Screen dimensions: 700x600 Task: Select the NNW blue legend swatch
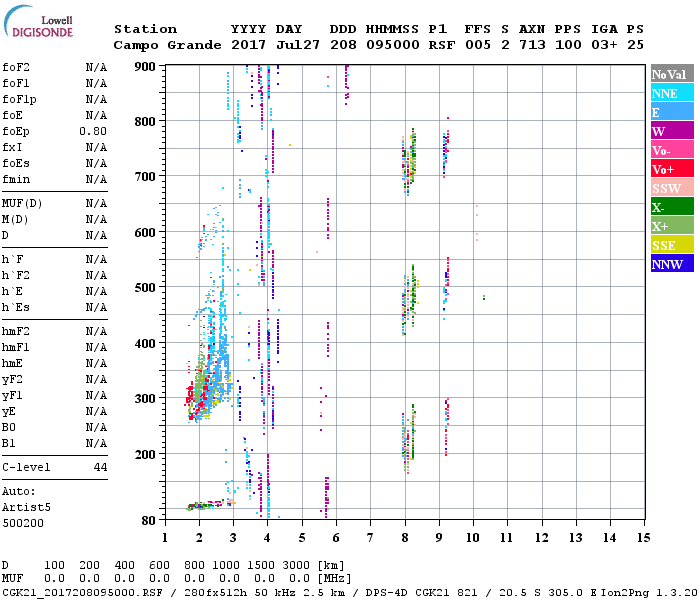point(670,264)
